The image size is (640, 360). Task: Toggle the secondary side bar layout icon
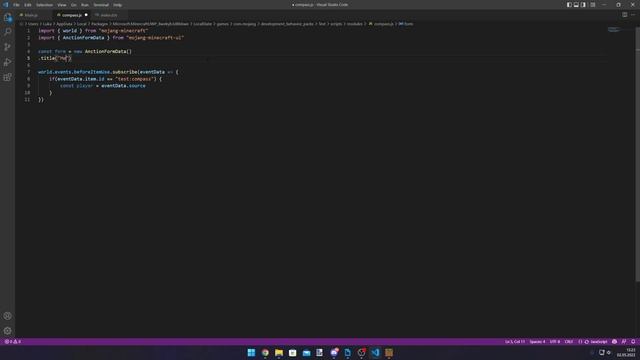[x=583, y=5]
